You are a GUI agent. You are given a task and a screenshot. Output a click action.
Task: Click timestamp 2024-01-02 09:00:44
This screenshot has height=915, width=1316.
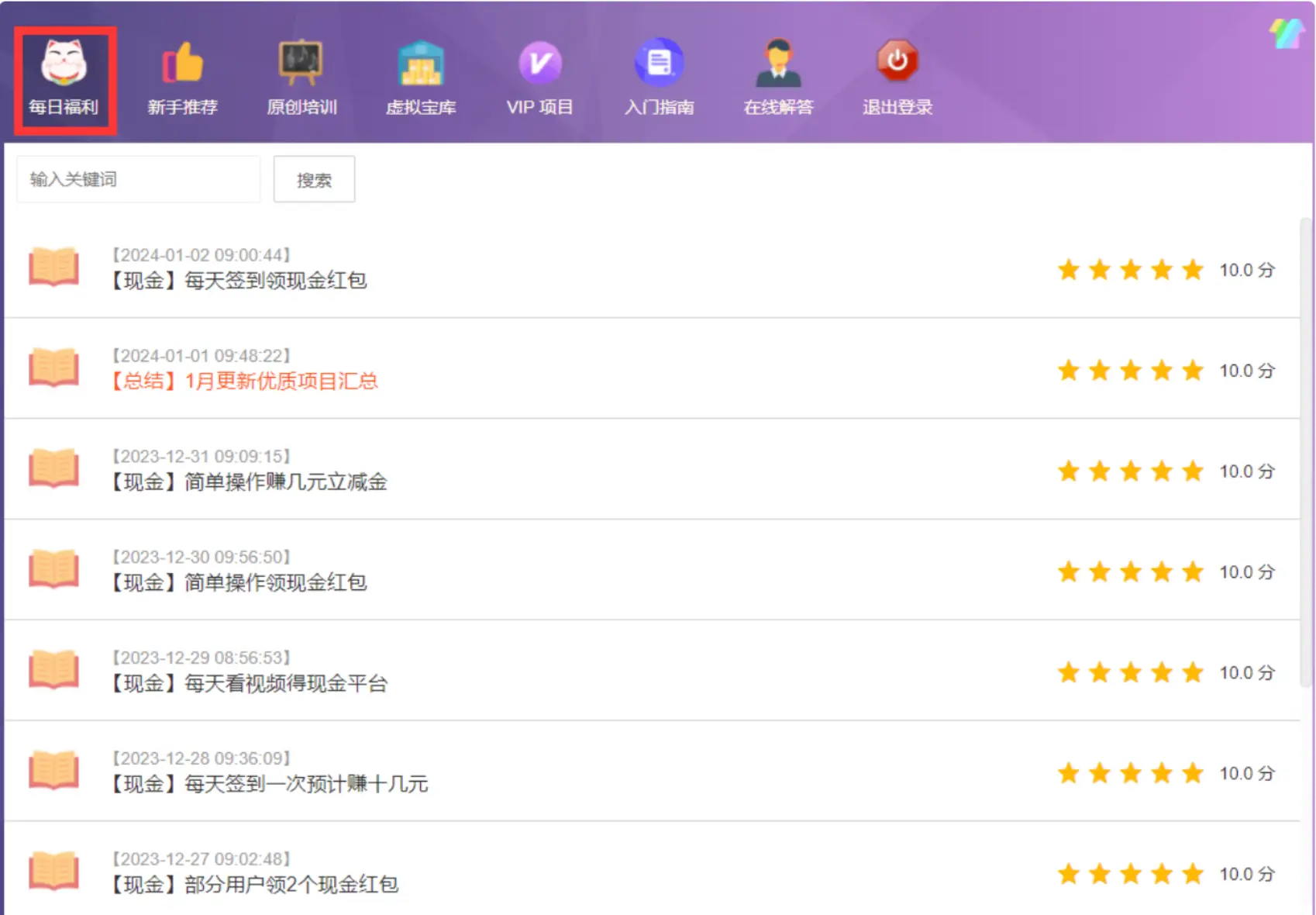pyautogui.click(x=202, y=255)
